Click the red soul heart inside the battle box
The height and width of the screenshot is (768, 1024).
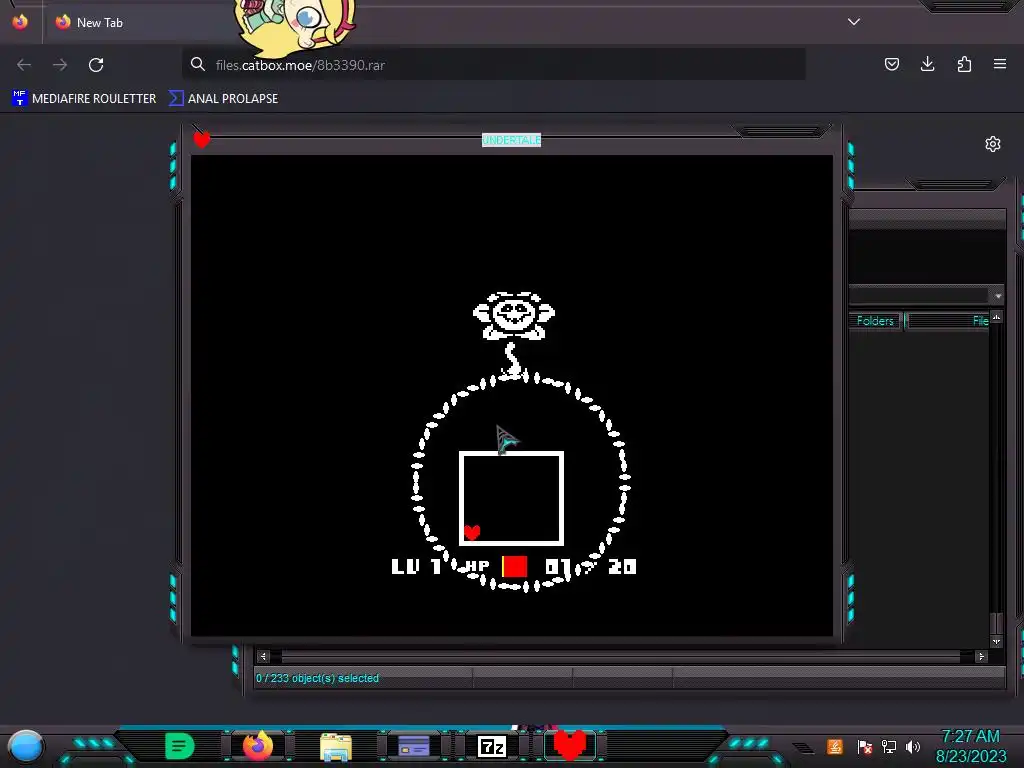pos(472,532)
